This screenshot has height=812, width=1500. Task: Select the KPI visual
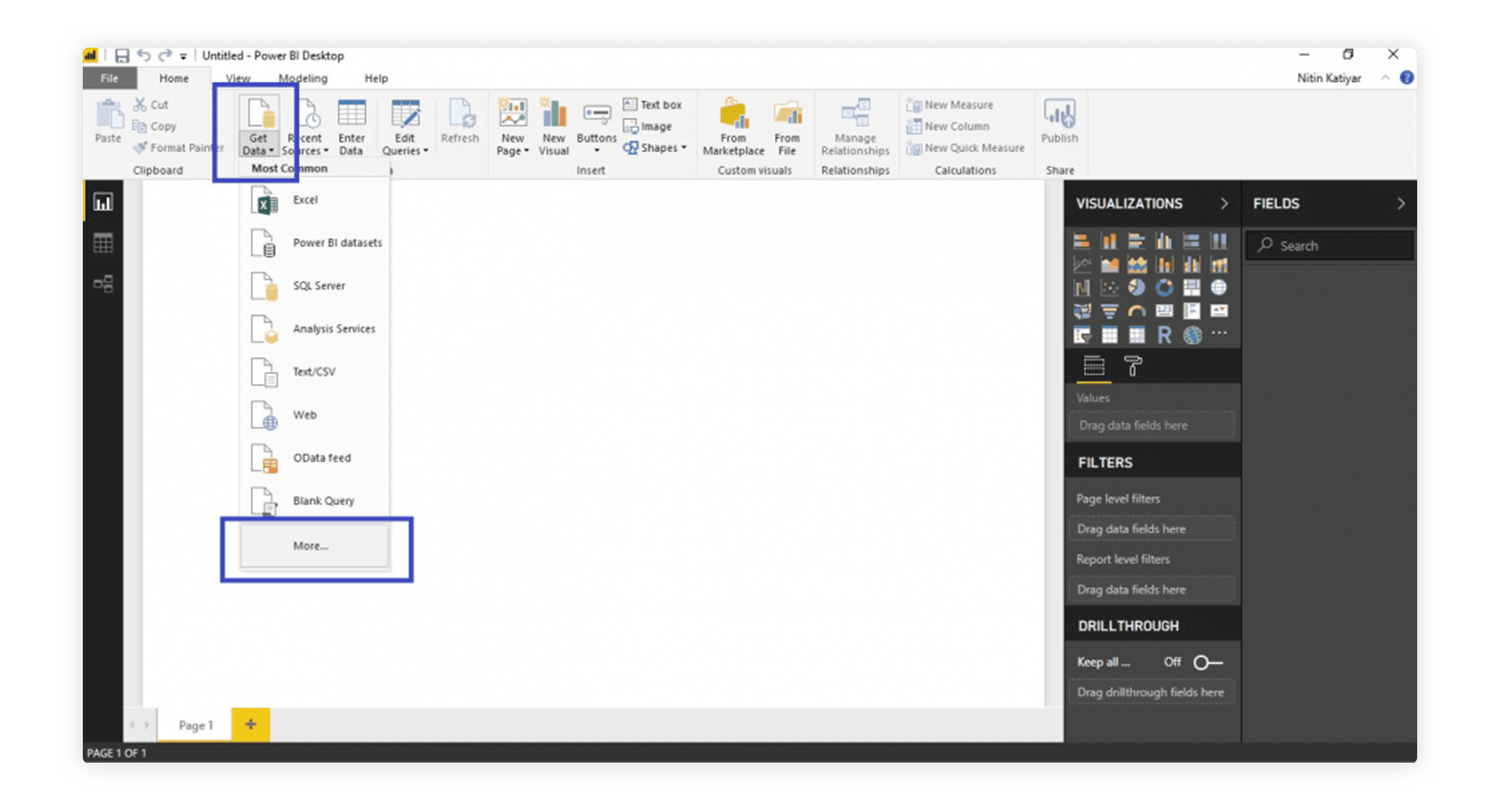(x=1219, y=312)
